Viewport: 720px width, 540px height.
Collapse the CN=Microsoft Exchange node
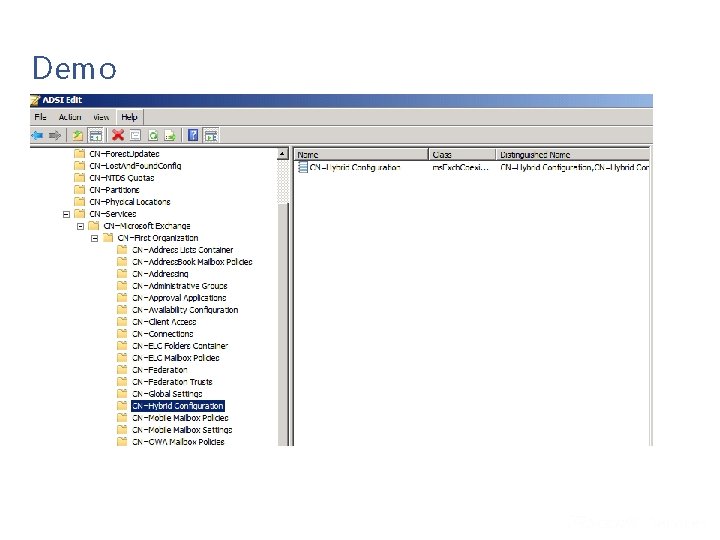(x=80, y=226)
